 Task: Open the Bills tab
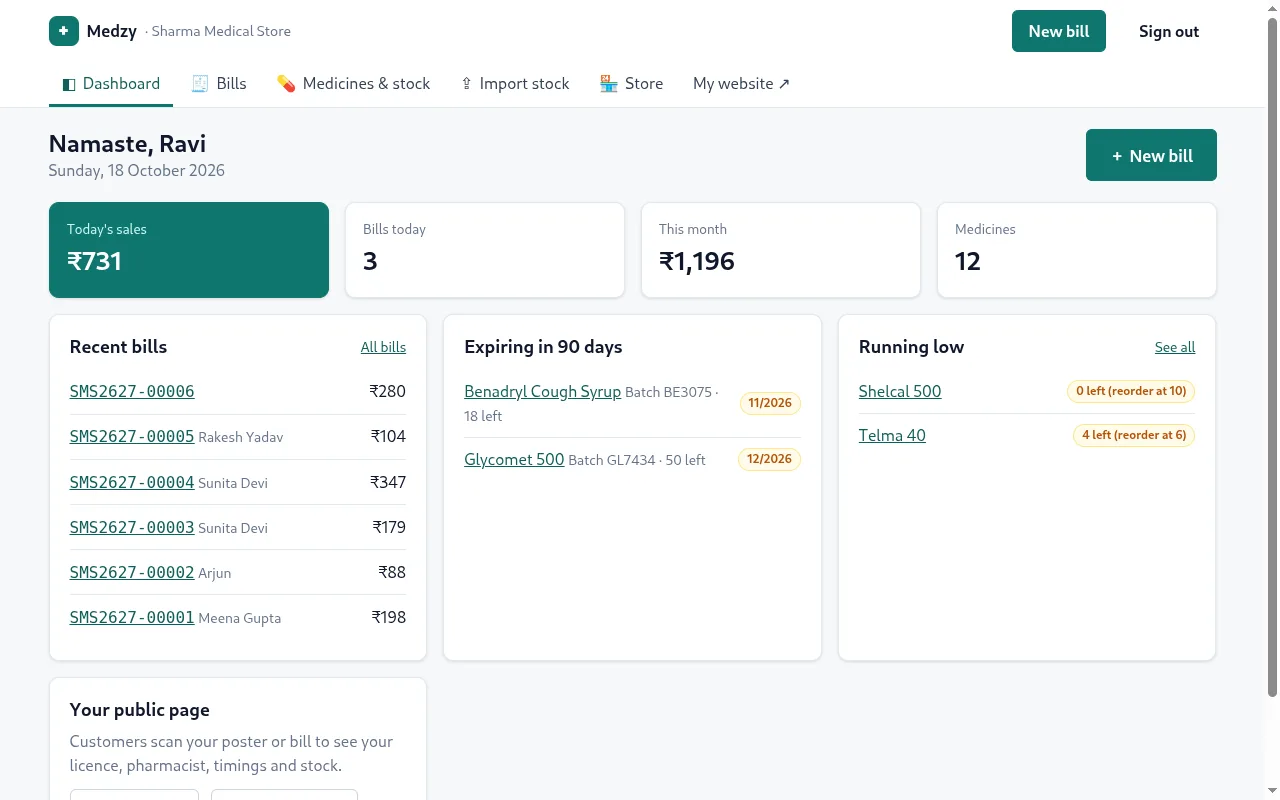[219, 84]
